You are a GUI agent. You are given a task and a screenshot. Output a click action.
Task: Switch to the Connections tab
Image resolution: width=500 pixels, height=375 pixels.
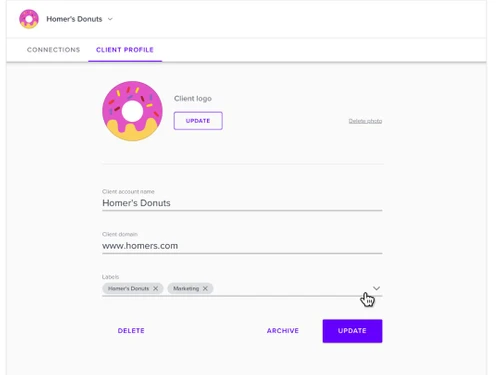pos(53,50)
